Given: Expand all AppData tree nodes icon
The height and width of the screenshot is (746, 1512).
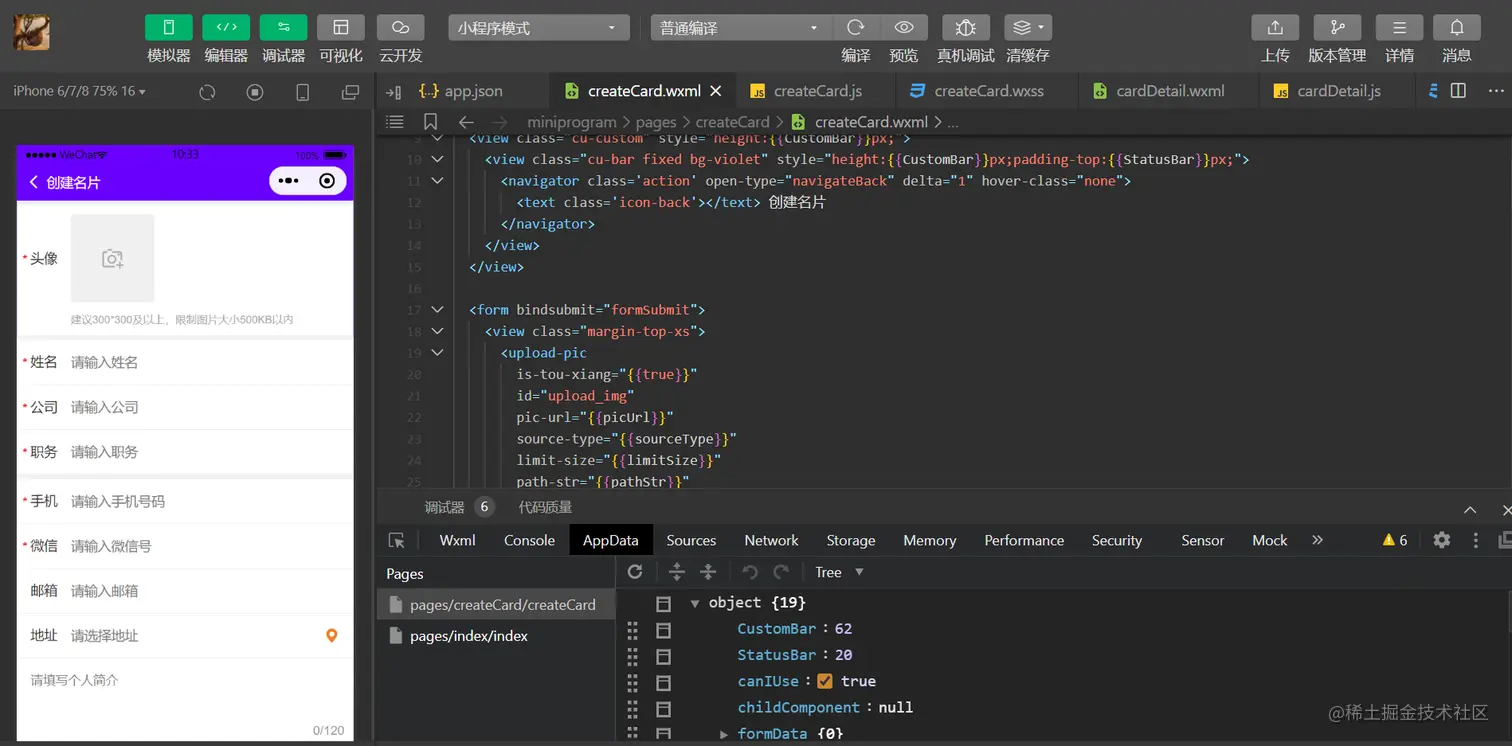Looking at the screenshot, I should pos(677,572).
